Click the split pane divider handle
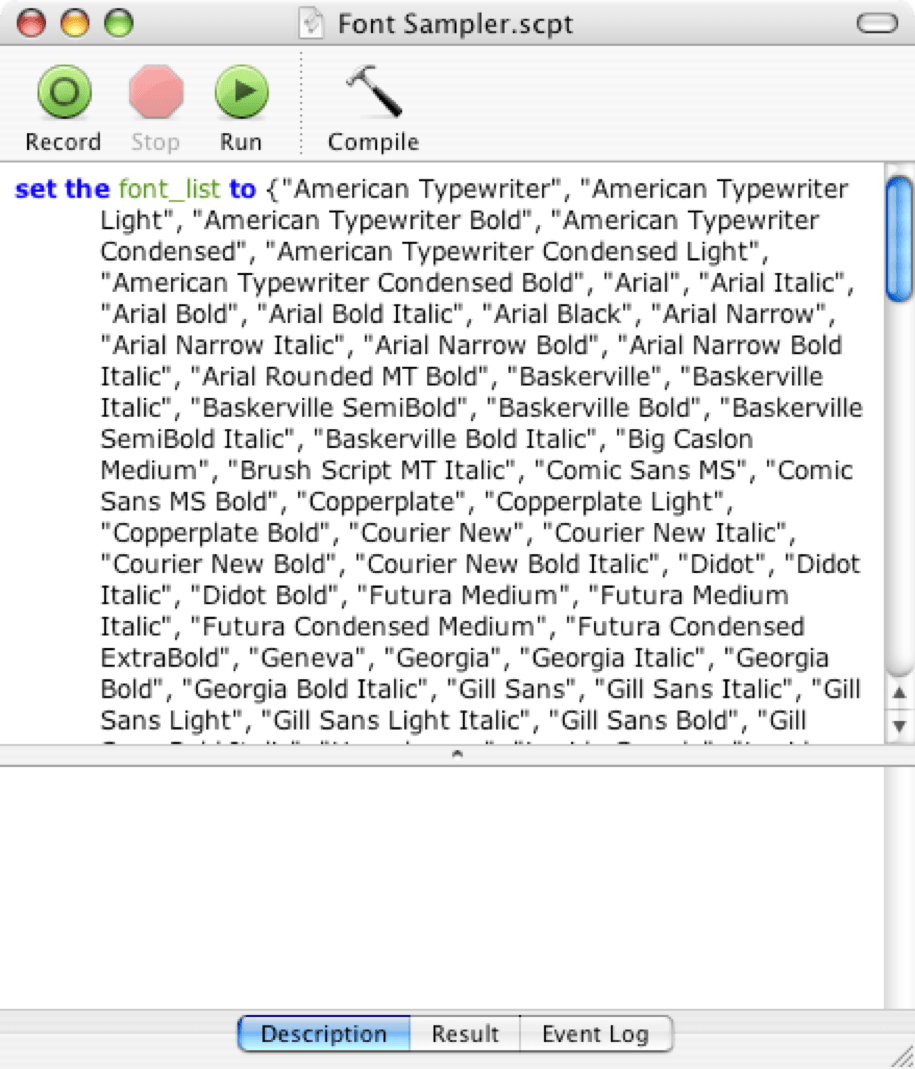The image size is (915, 1069). pyautogui.click(x=458, y=754)
